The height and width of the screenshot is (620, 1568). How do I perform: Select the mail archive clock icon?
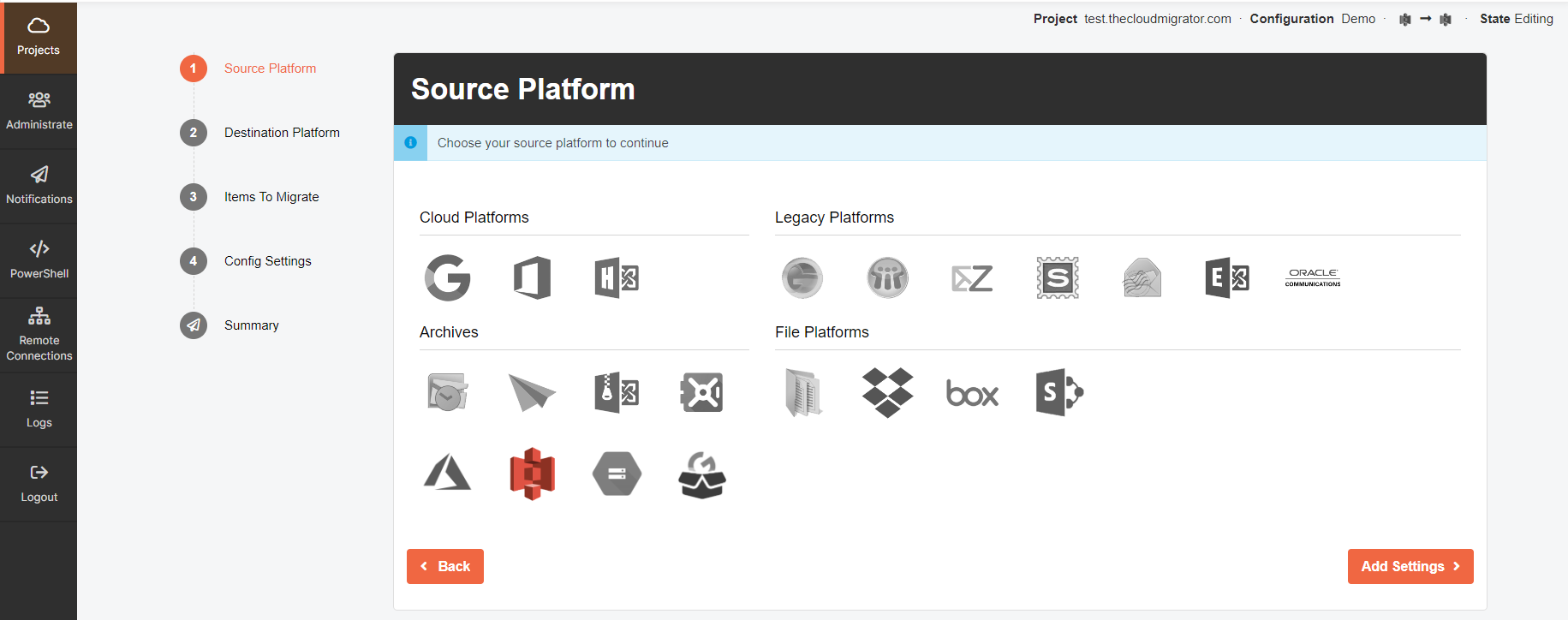click(447, 392)
